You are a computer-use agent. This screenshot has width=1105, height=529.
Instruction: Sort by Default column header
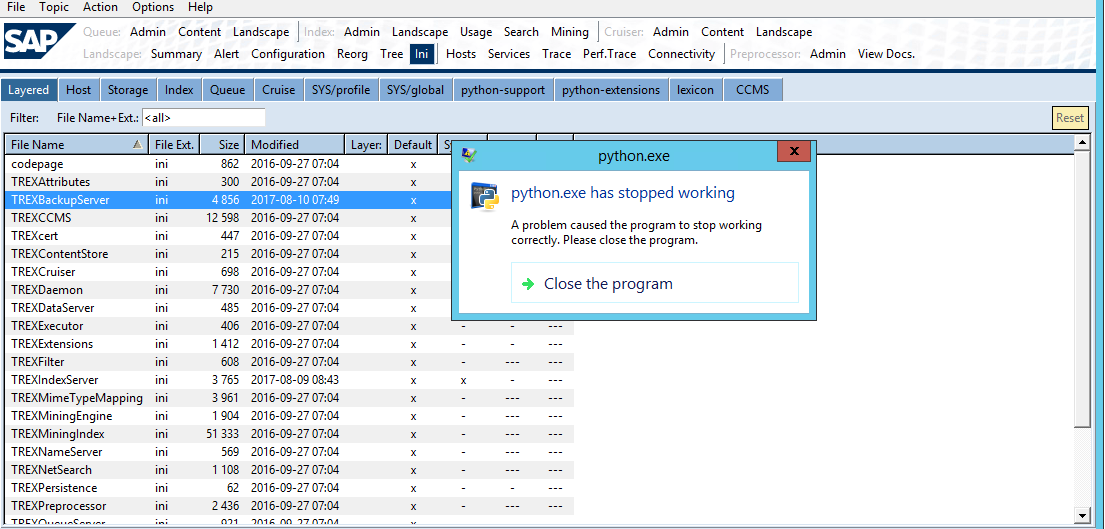[413, 144]
